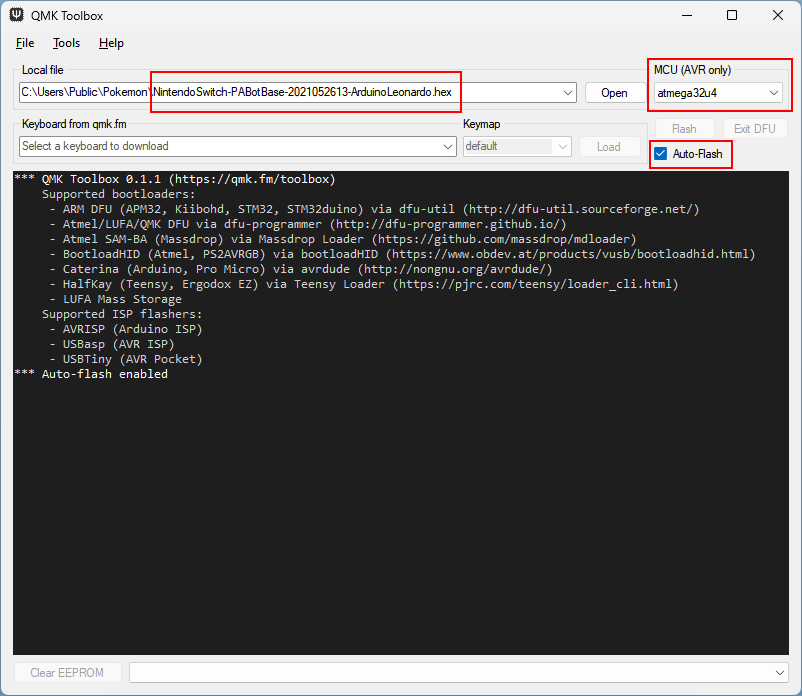Minimize the QMK Toolbox window
This screenshot has height=696, width=802.
click(x=685, y=16)
